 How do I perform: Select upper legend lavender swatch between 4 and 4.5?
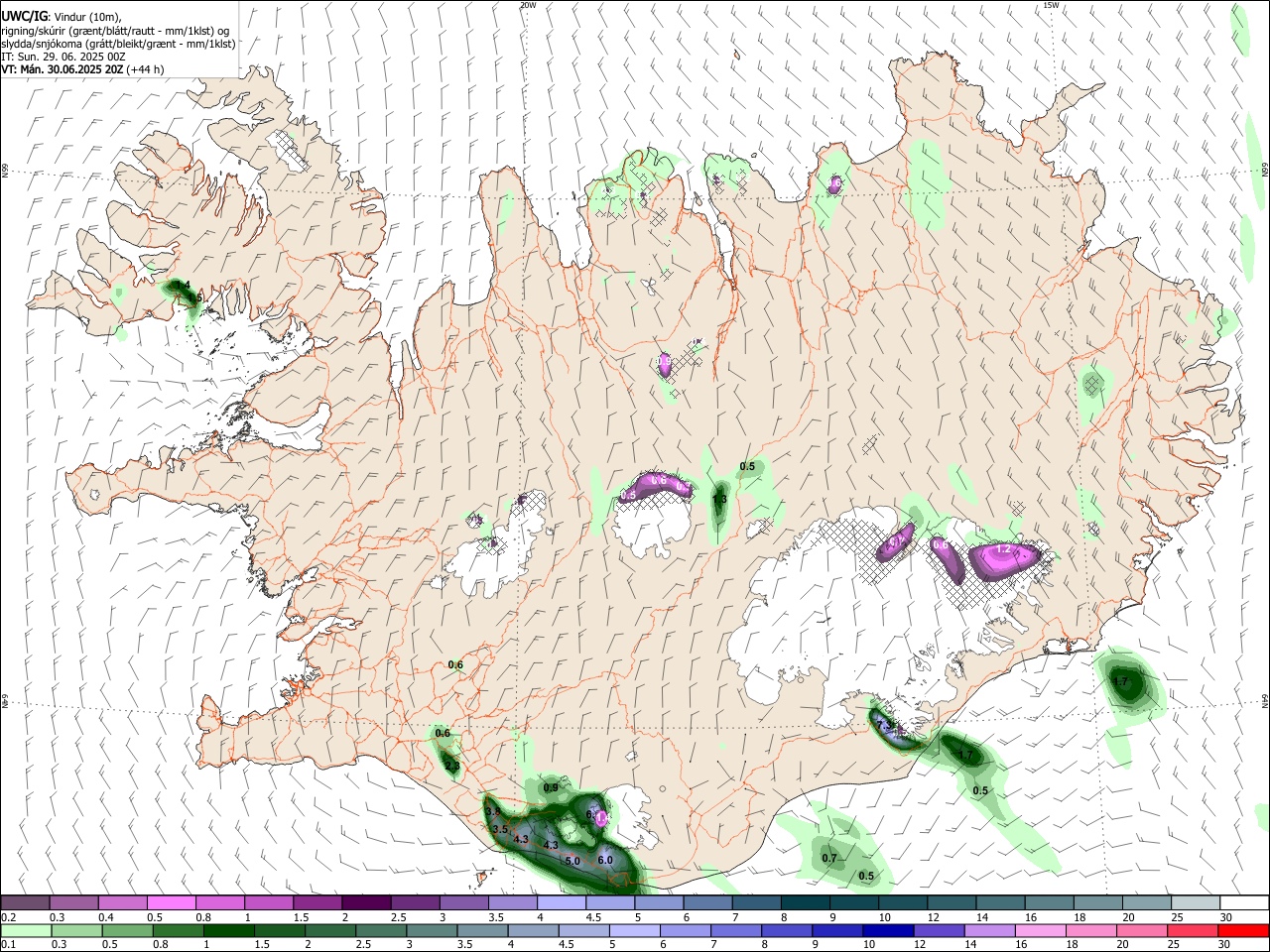click(x=562, y=903)
